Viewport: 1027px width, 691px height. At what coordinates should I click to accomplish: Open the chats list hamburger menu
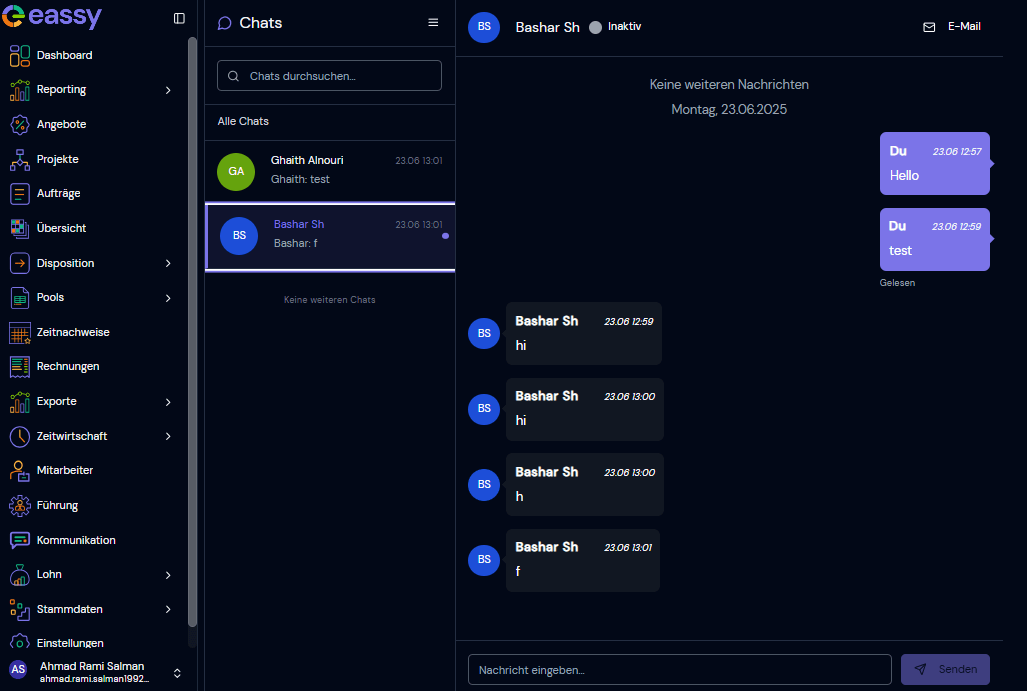[433, 22]
